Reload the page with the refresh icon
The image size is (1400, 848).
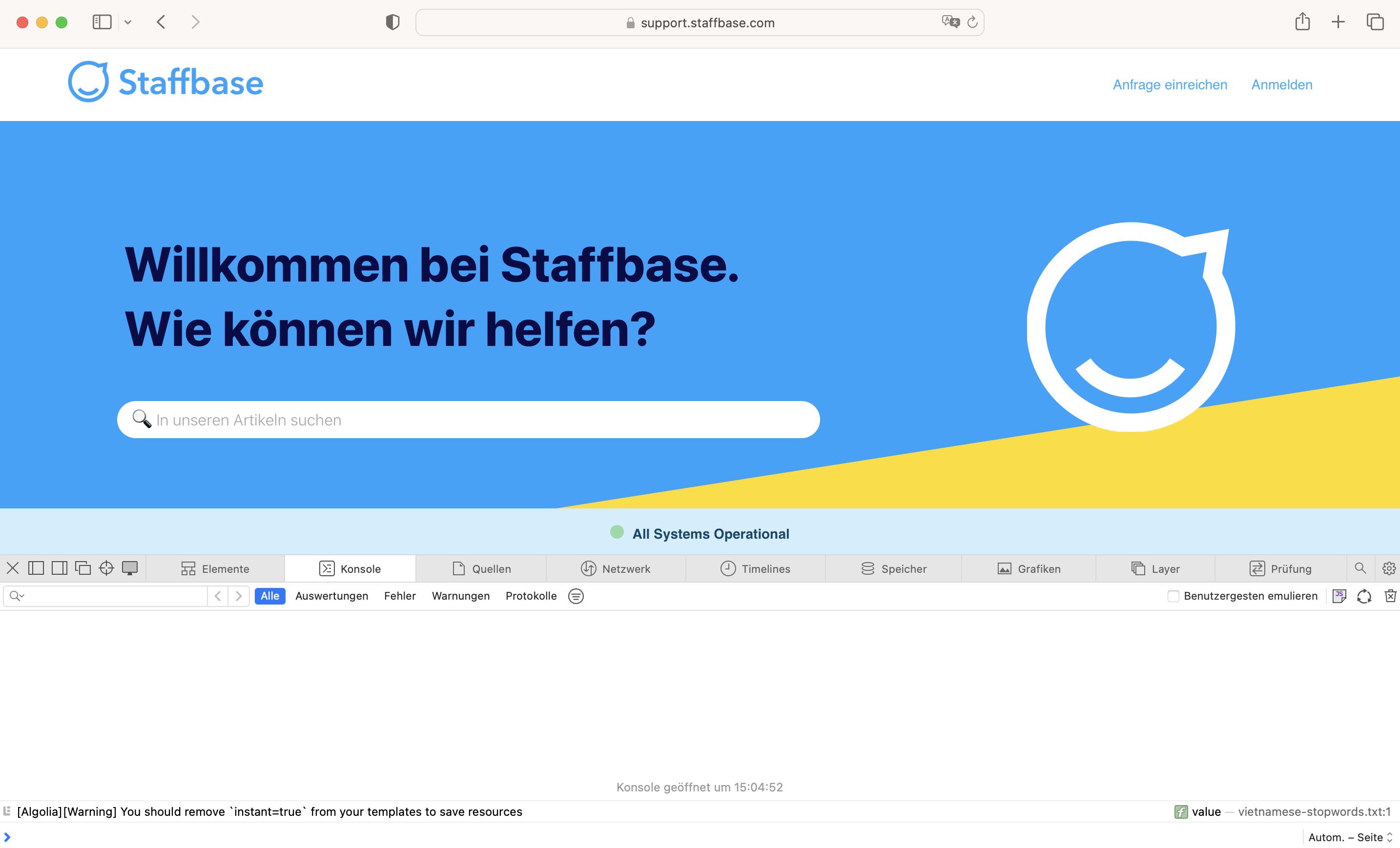click(972, 22)
